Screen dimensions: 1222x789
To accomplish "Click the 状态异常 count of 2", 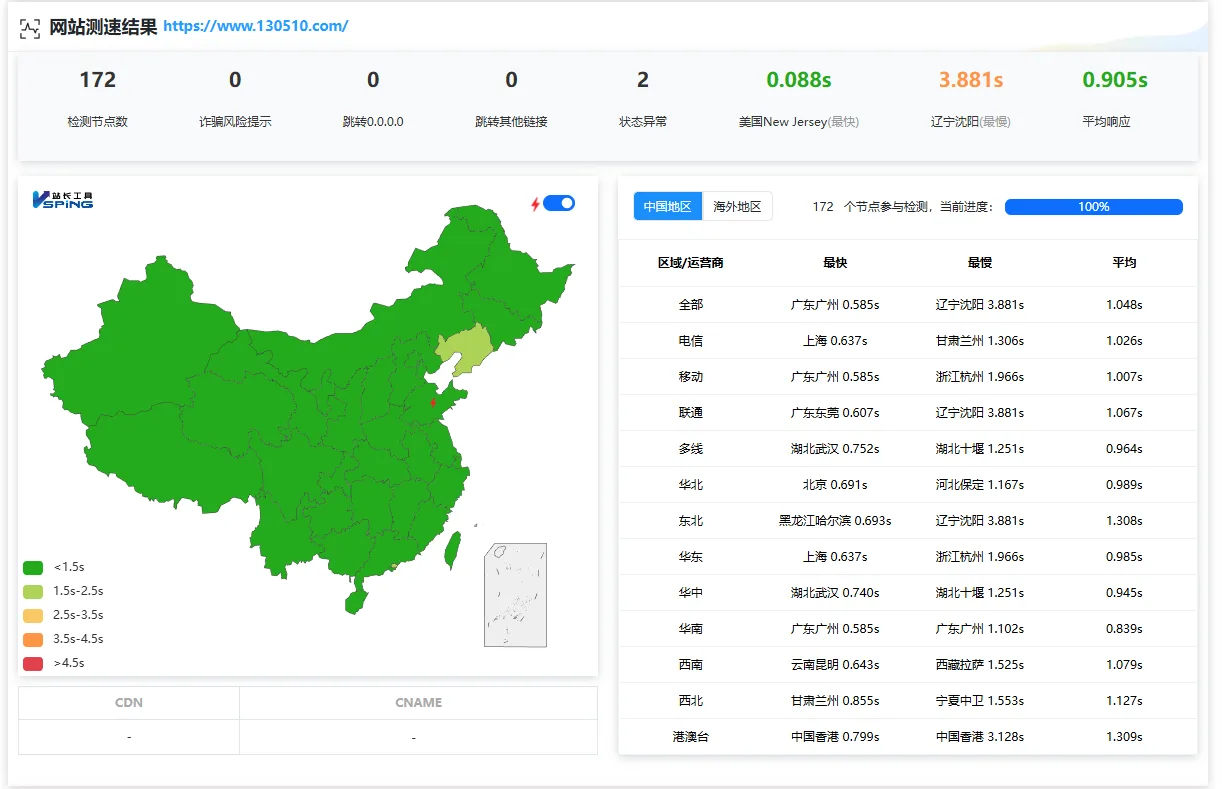I will tap(643, 80).
